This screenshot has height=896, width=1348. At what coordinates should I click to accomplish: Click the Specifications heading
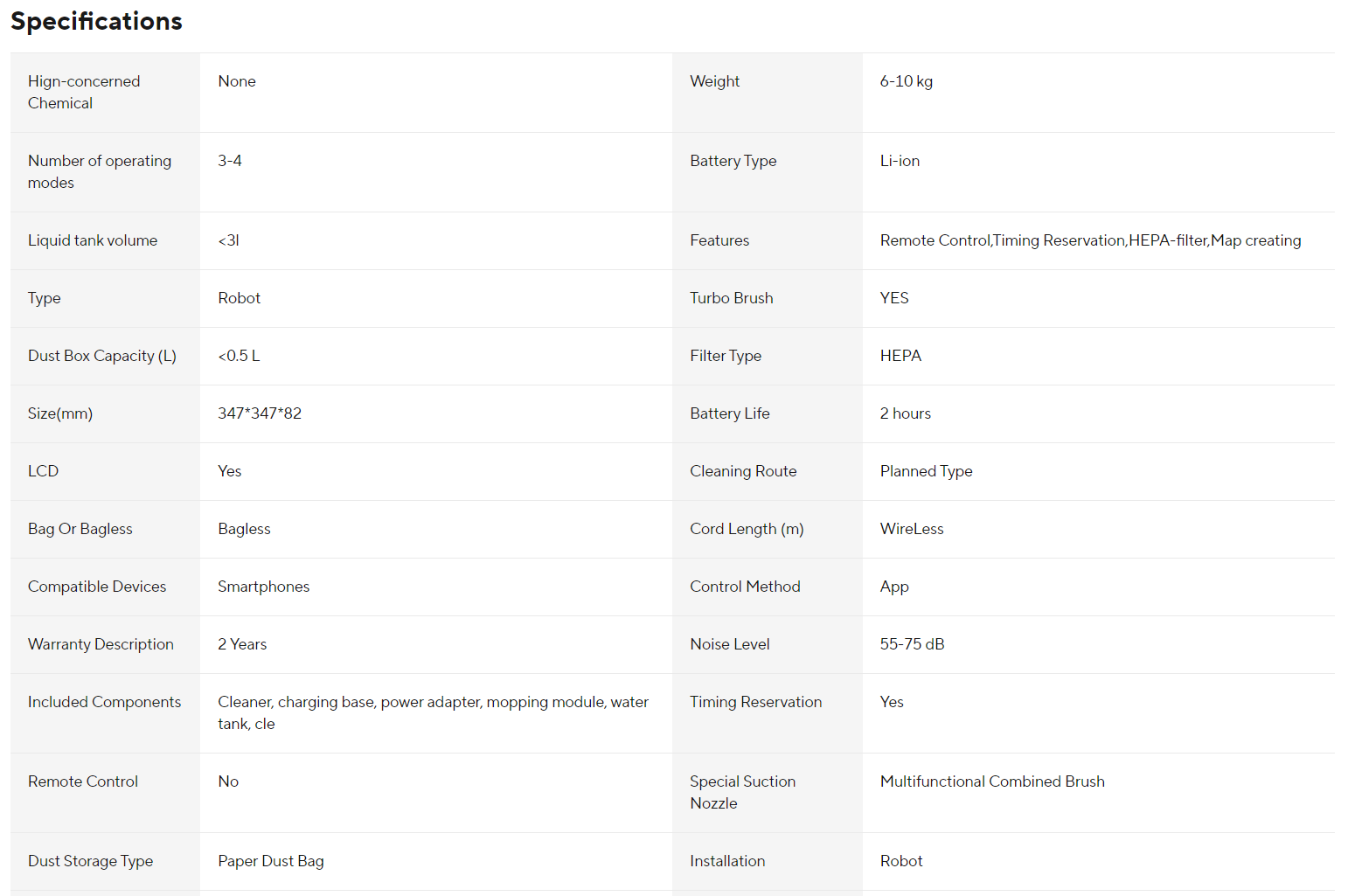[96, 21]
